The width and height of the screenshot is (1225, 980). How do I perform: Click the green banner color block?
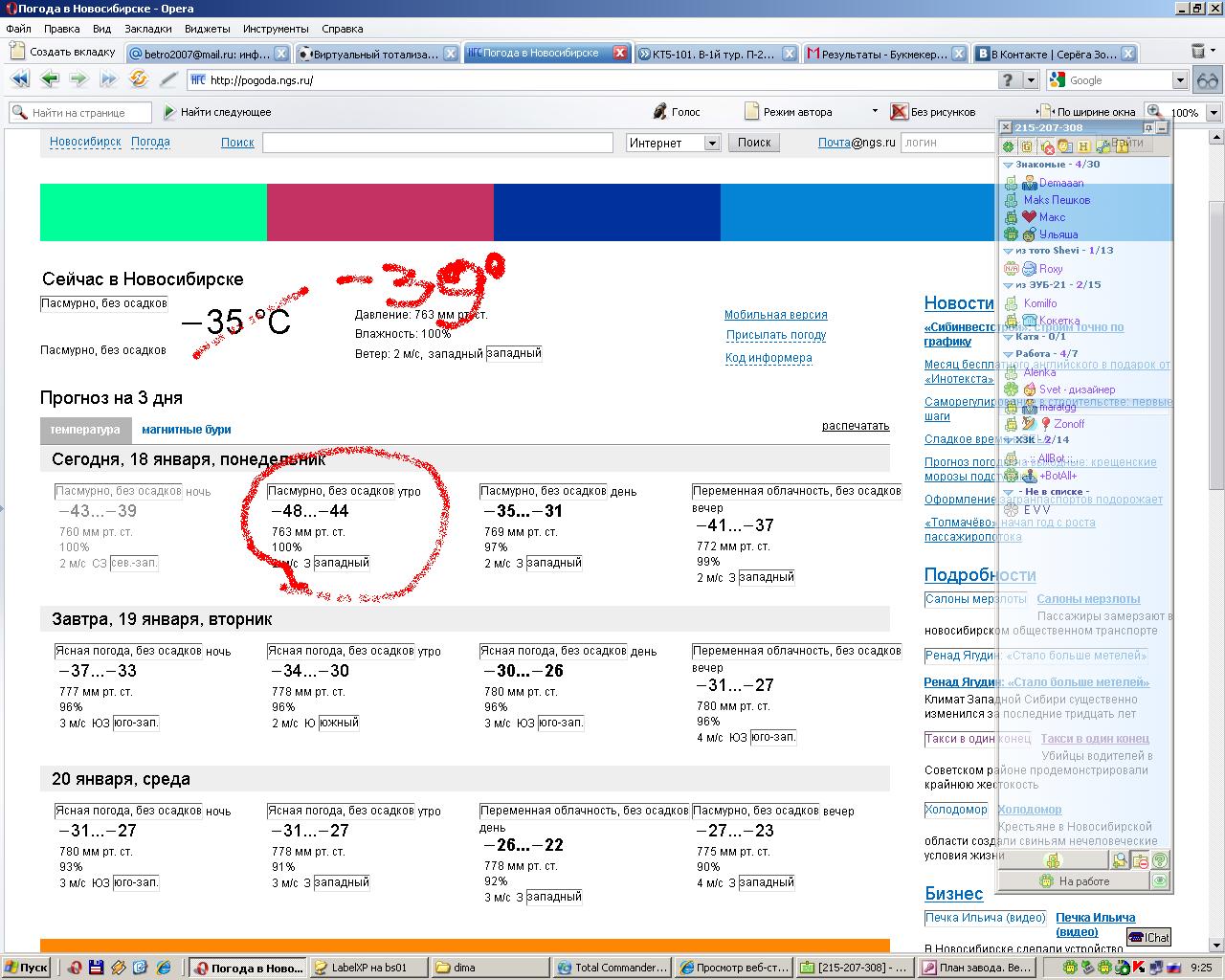click(x=153, y=212)
